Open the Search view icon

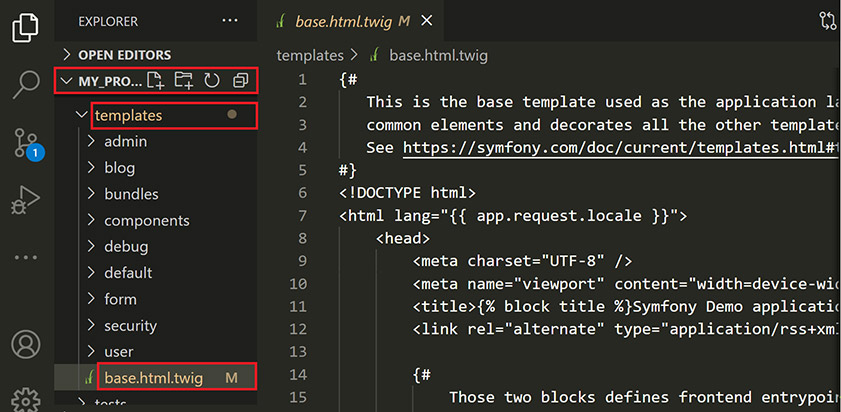point(26,85)
